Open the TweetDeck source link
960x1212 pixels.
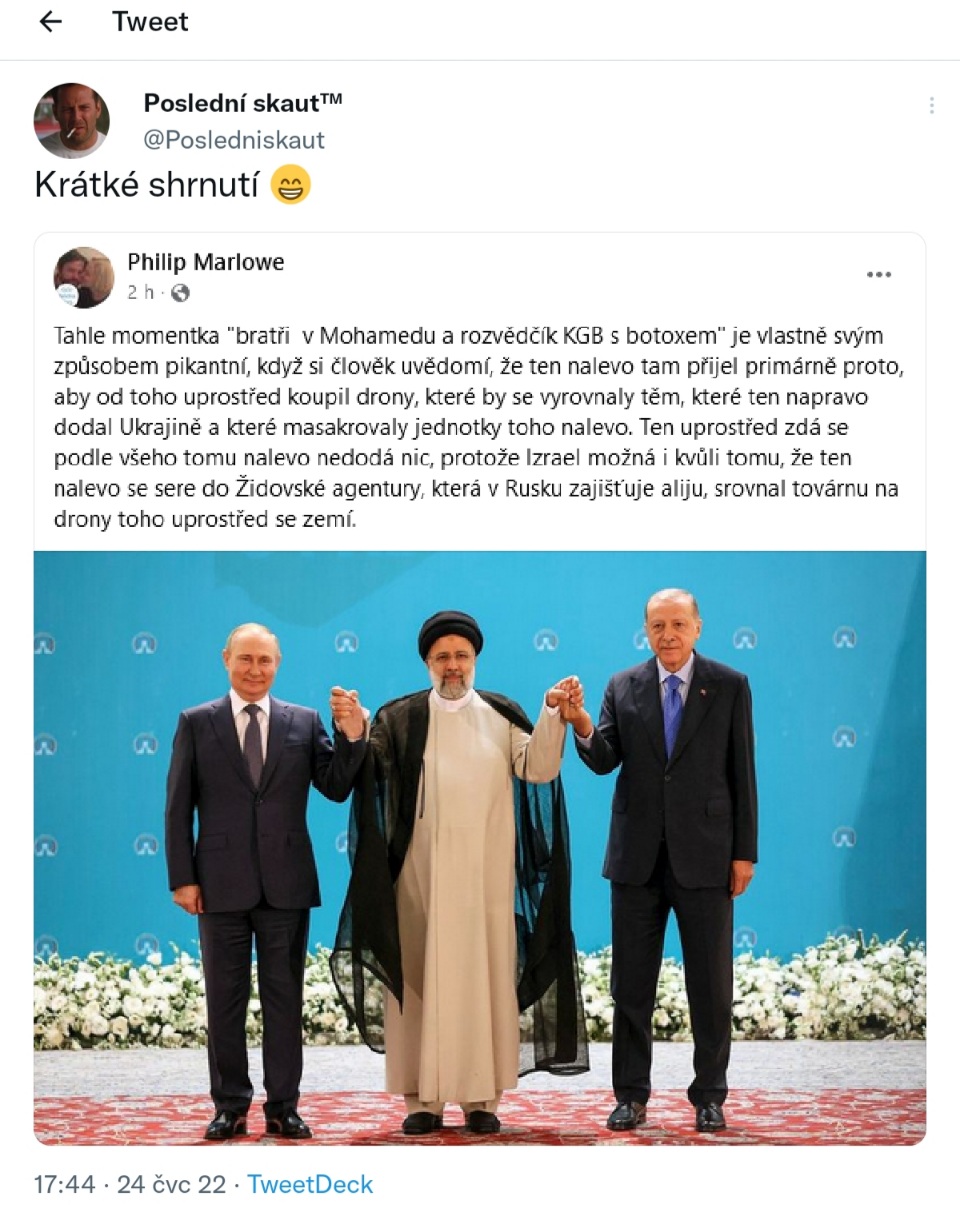[x=310, y=1185]
